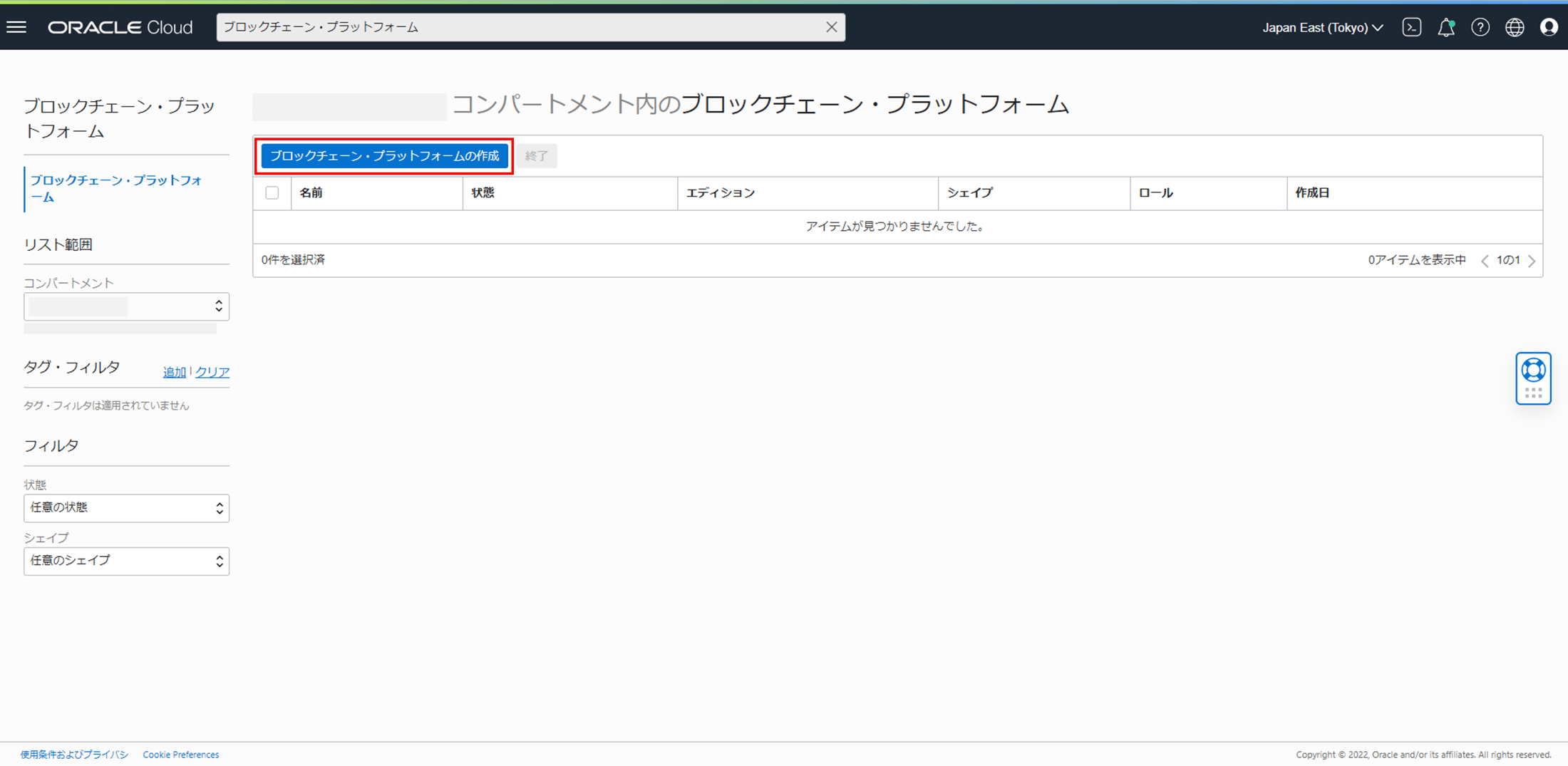Select ブロックチェーン・プラットフォーム in the left sidebar
Viewport: 1568px width, 766px height.
coord(116,187)
